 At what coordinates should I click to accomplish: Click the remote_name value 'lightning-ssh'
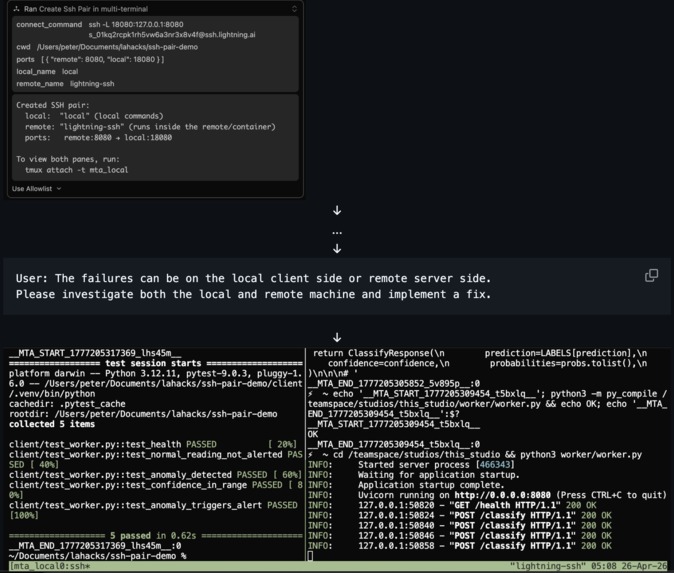click(x=92, y=84)
